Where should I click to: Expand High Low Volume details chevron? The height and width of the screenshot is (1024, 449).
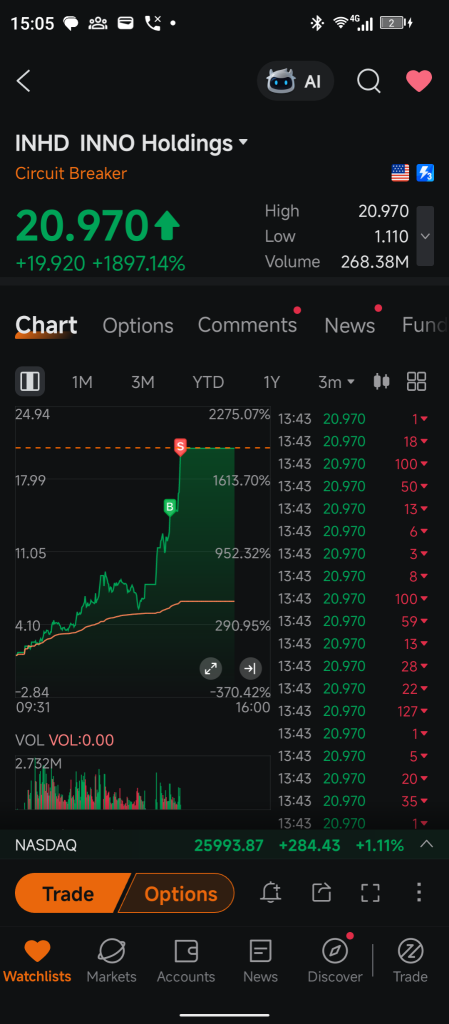(x=426, y=236)
